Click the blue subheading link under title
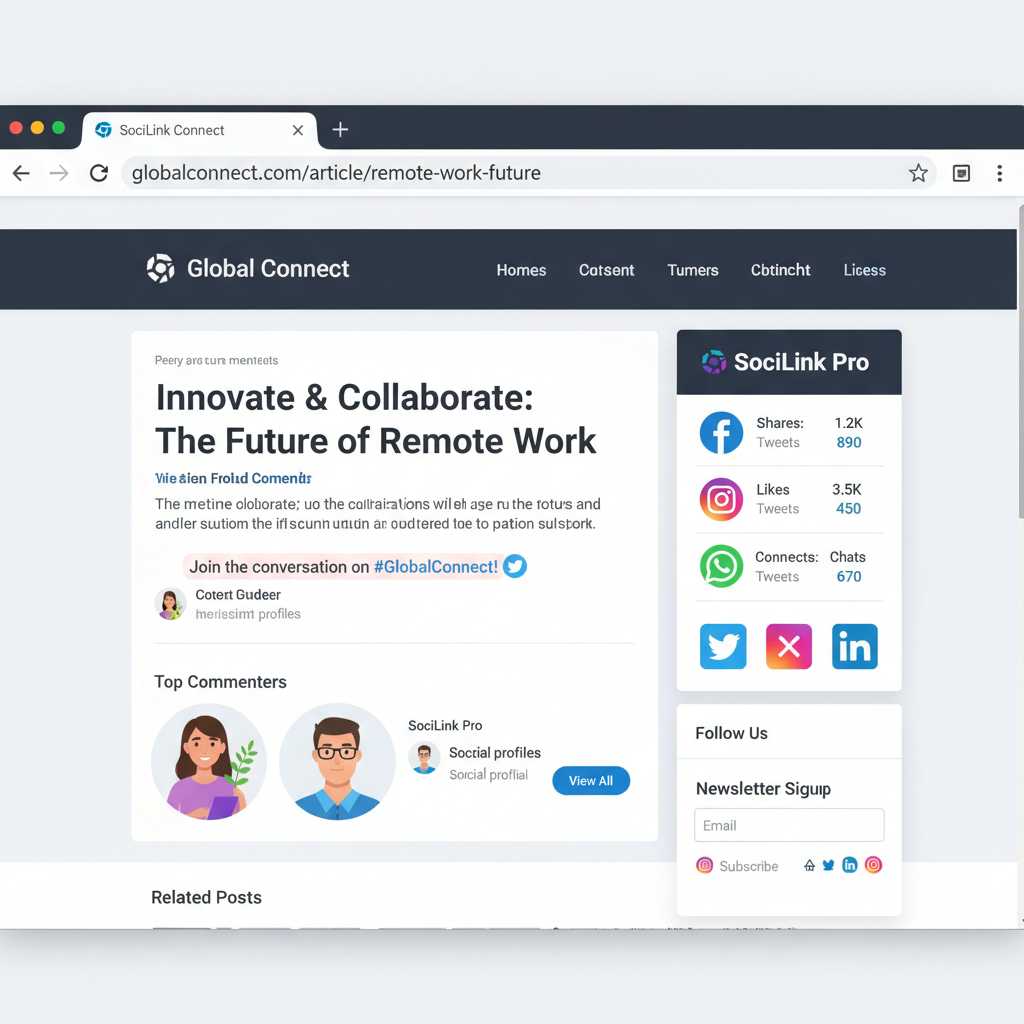 [233, 479]
